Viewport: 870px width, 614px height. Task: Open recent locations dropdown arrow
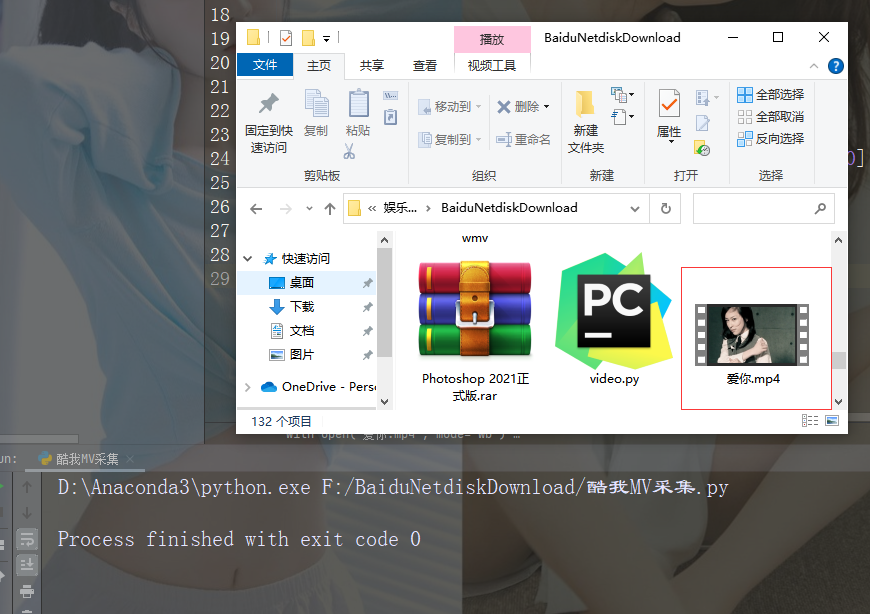coord(309,209)
